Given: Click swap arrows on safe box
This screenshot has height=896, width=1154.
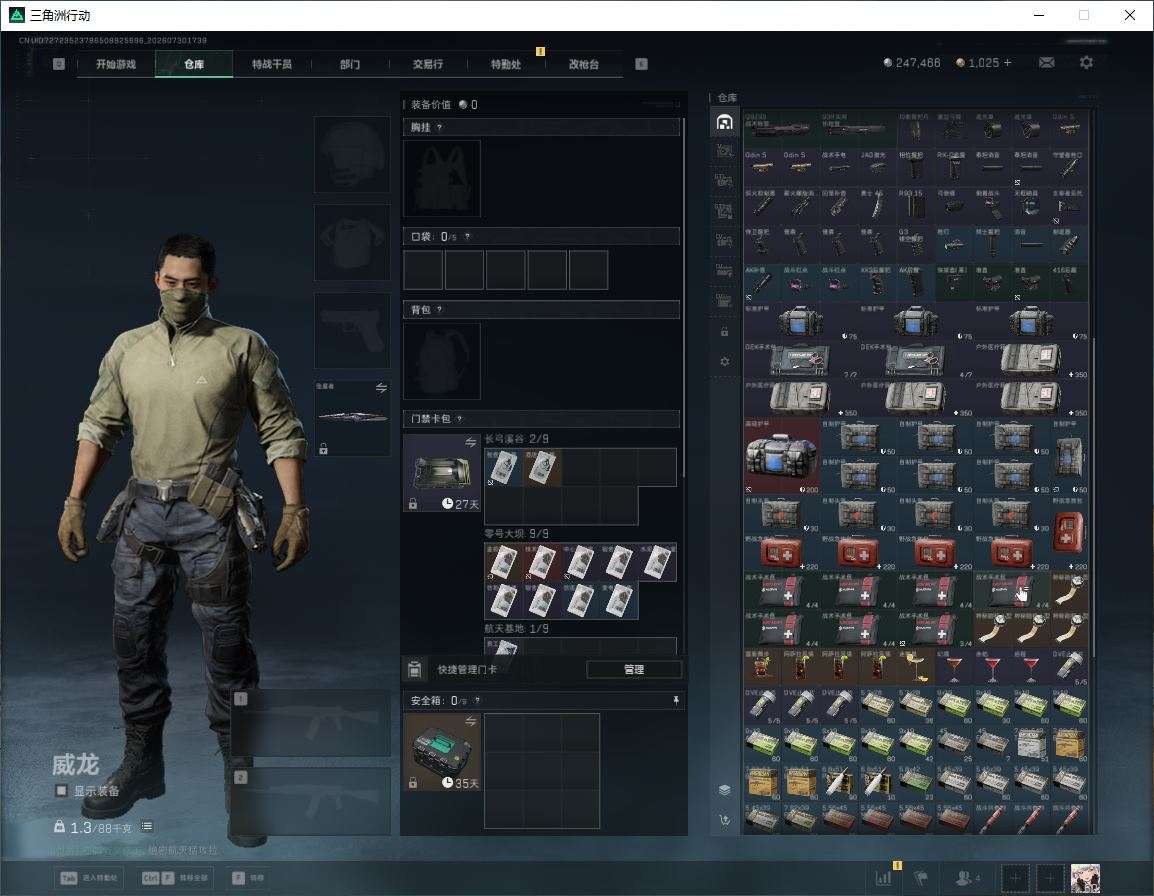Looking at the screenshot, I should coord(470,722).
